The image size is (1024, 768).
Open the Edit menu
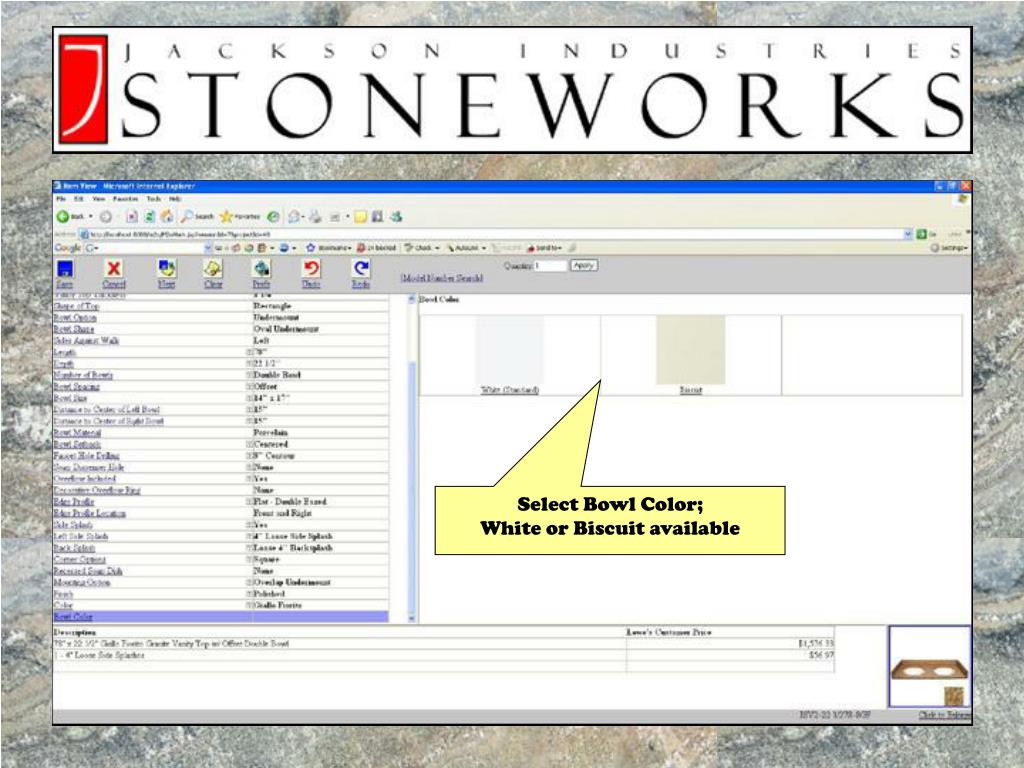[79, 199]
